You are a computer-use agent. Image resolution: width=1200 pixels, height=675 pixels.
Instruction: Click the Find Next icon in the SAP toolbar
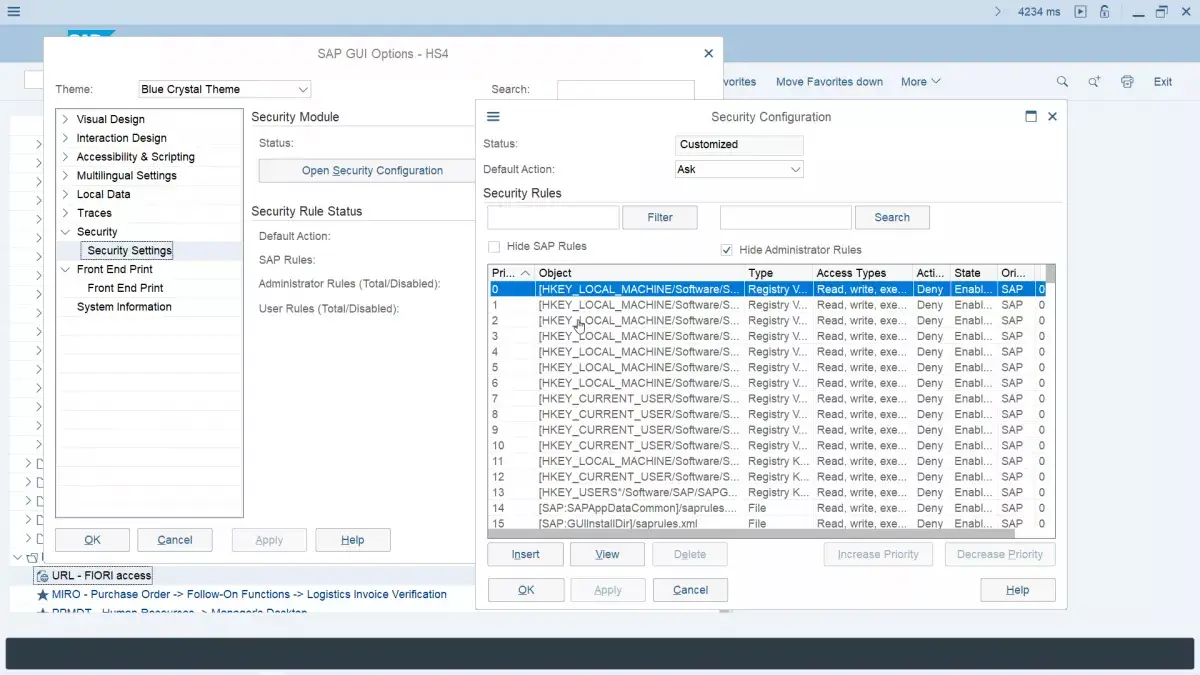click(1095, 82)
